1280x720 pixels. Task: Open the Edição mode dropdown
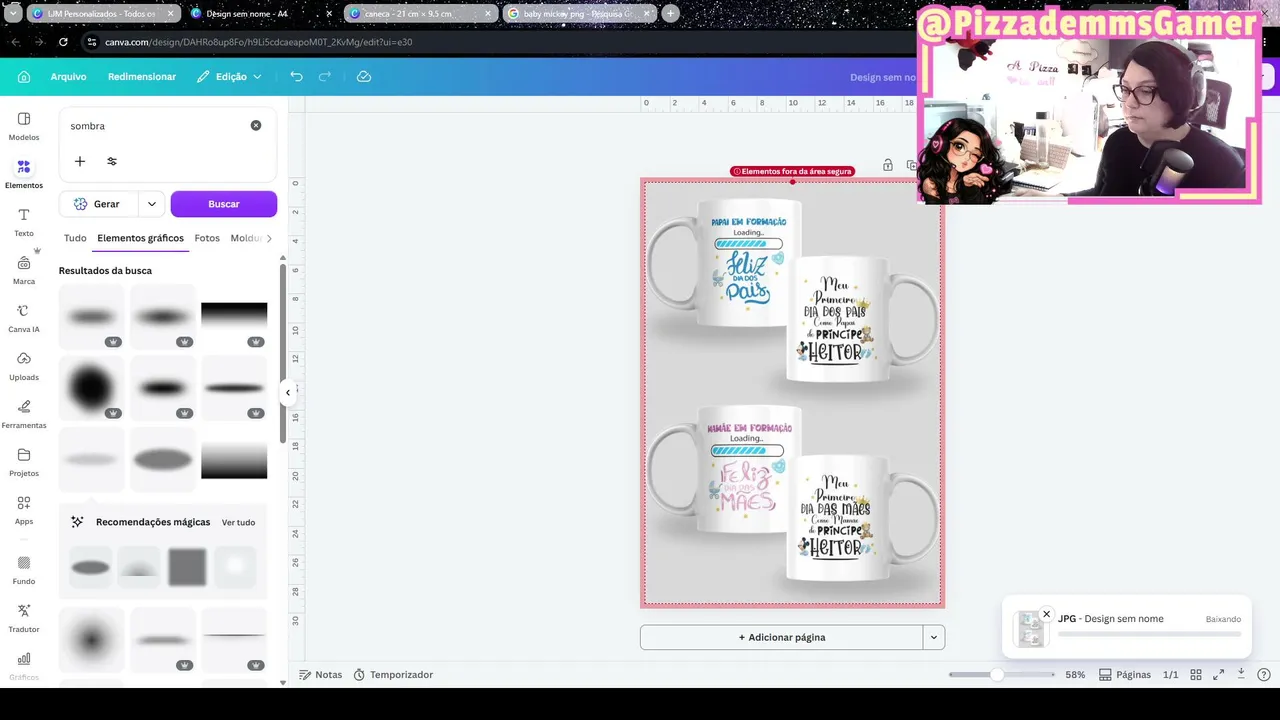point(229,77)
